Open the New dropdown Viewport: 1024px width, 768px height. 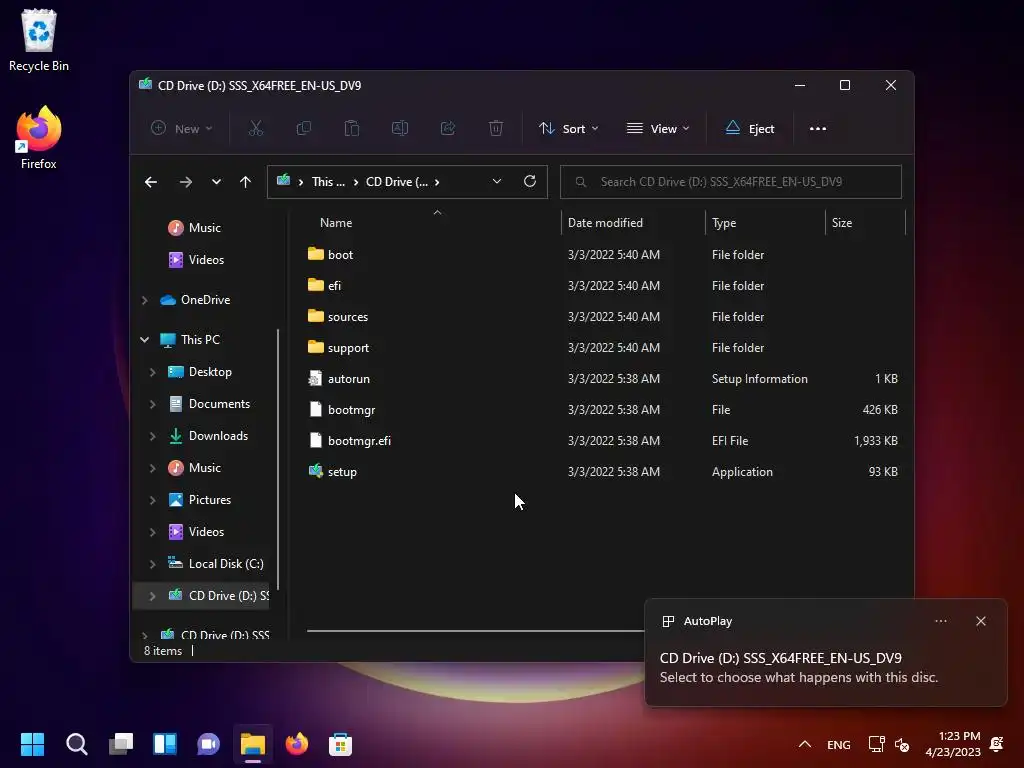coord(182,129)
